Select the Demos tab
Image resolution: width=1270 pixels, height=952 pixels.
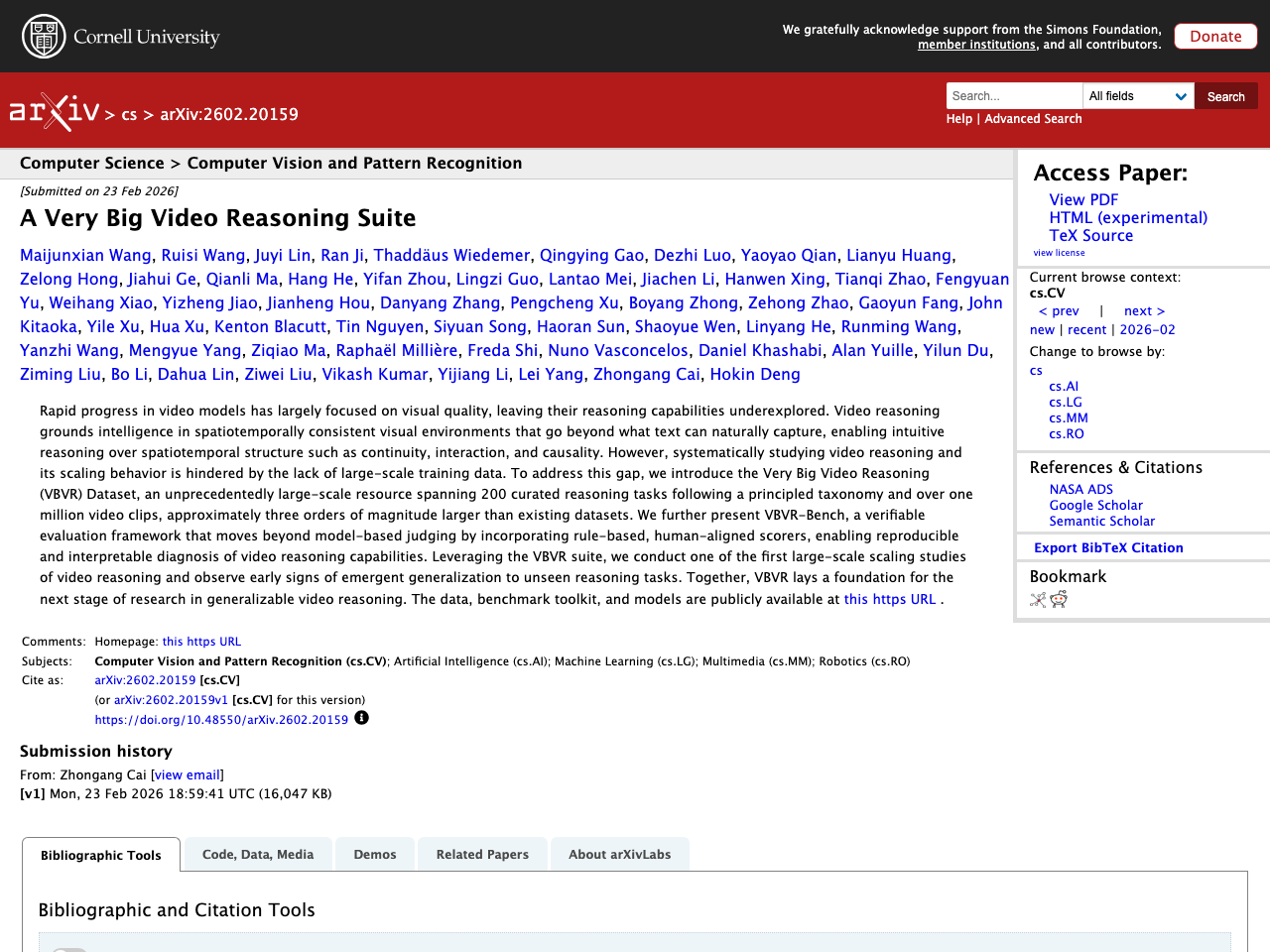pyautogui.click(x=374, y=854)
